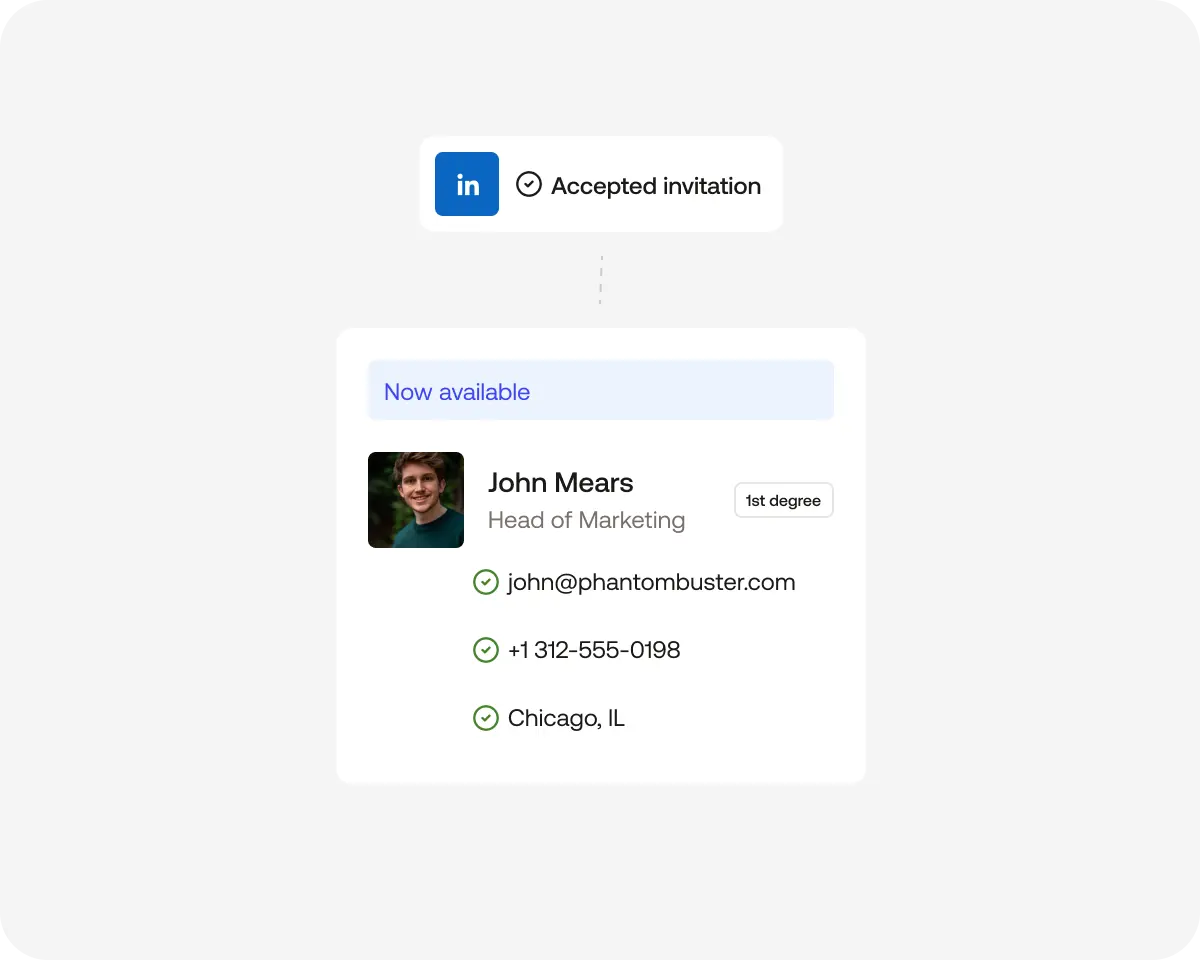Click the +1 312-555-0198 phone number
The height and width of the screenshot is (960, 1200).
pyautogui.click(x=594, y=650)
